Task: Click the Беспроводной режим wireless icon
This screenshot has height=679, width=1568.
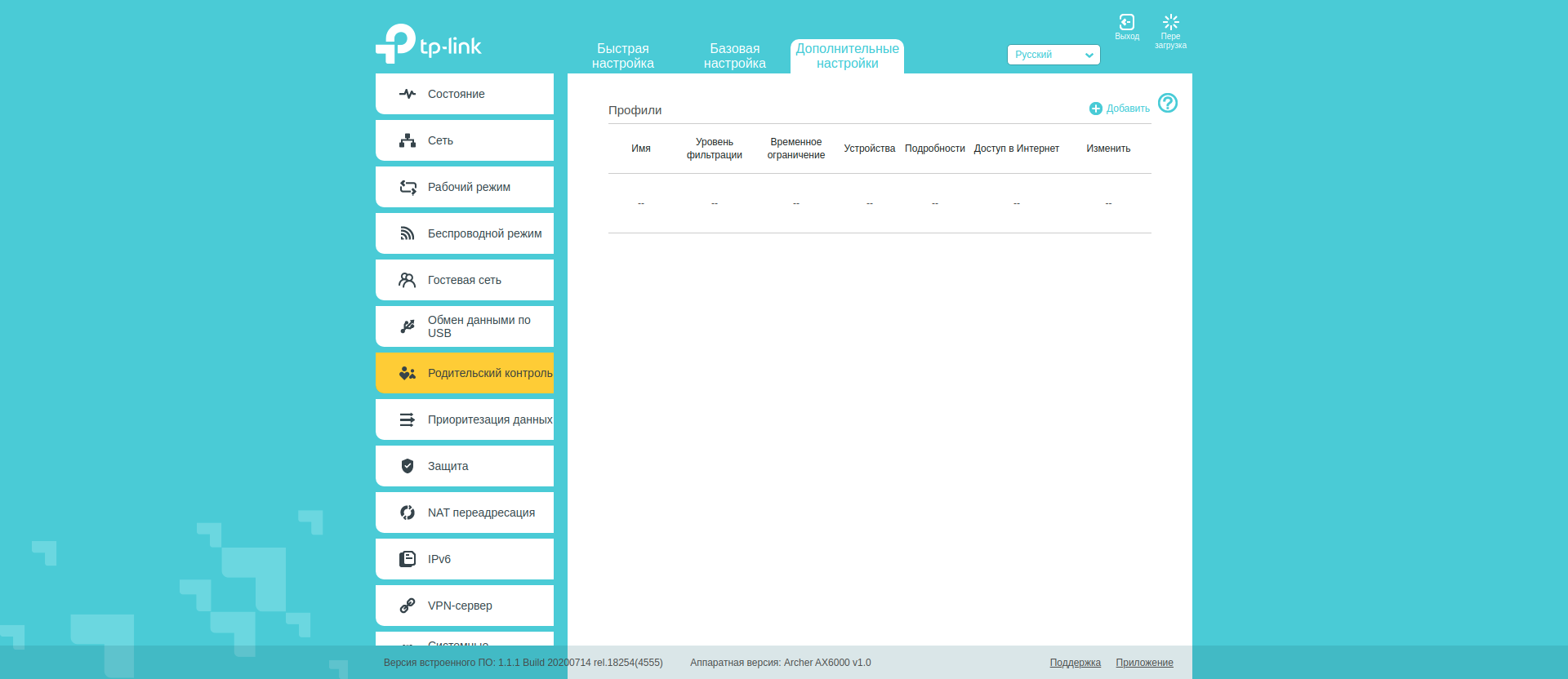Action: [408, 233]
